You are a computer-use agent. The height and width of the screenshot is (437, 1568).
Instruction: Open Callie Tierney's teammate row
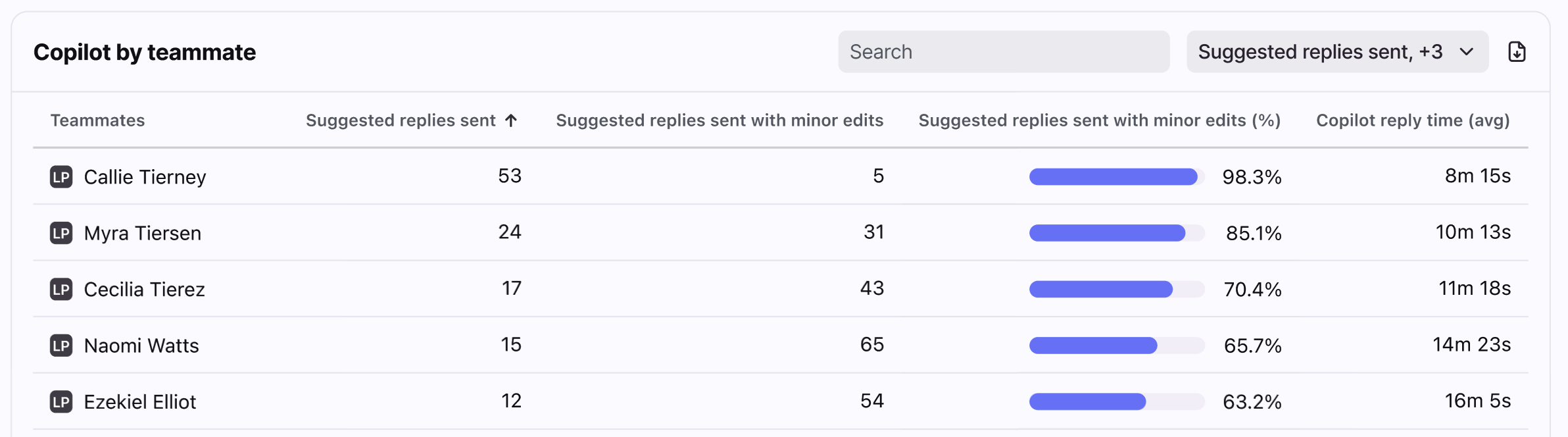[145, 177]
